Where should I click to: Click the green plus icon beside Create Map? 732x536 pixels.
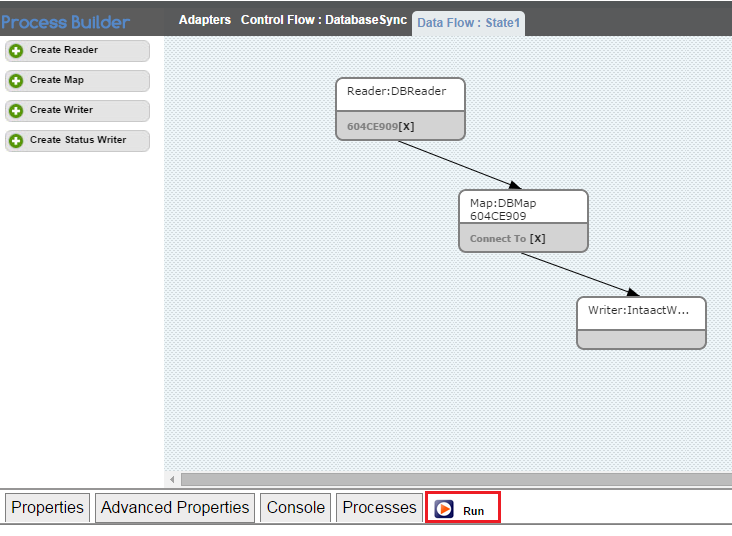pyautogui.click(x=16, y=81)
